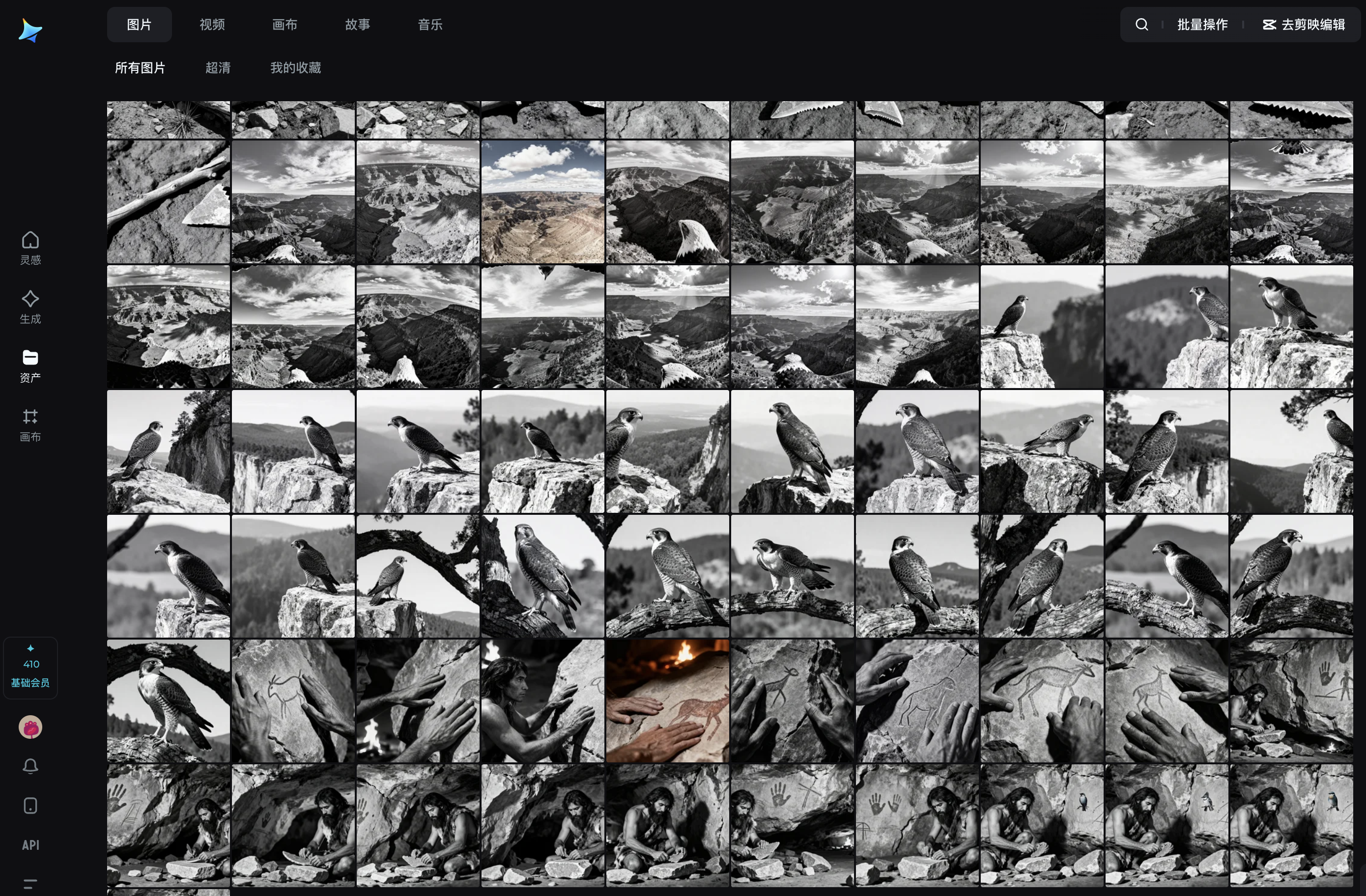Open the user avatar profile
The width and height of the screenshot is (1366, 896).
tap(30, 728)
